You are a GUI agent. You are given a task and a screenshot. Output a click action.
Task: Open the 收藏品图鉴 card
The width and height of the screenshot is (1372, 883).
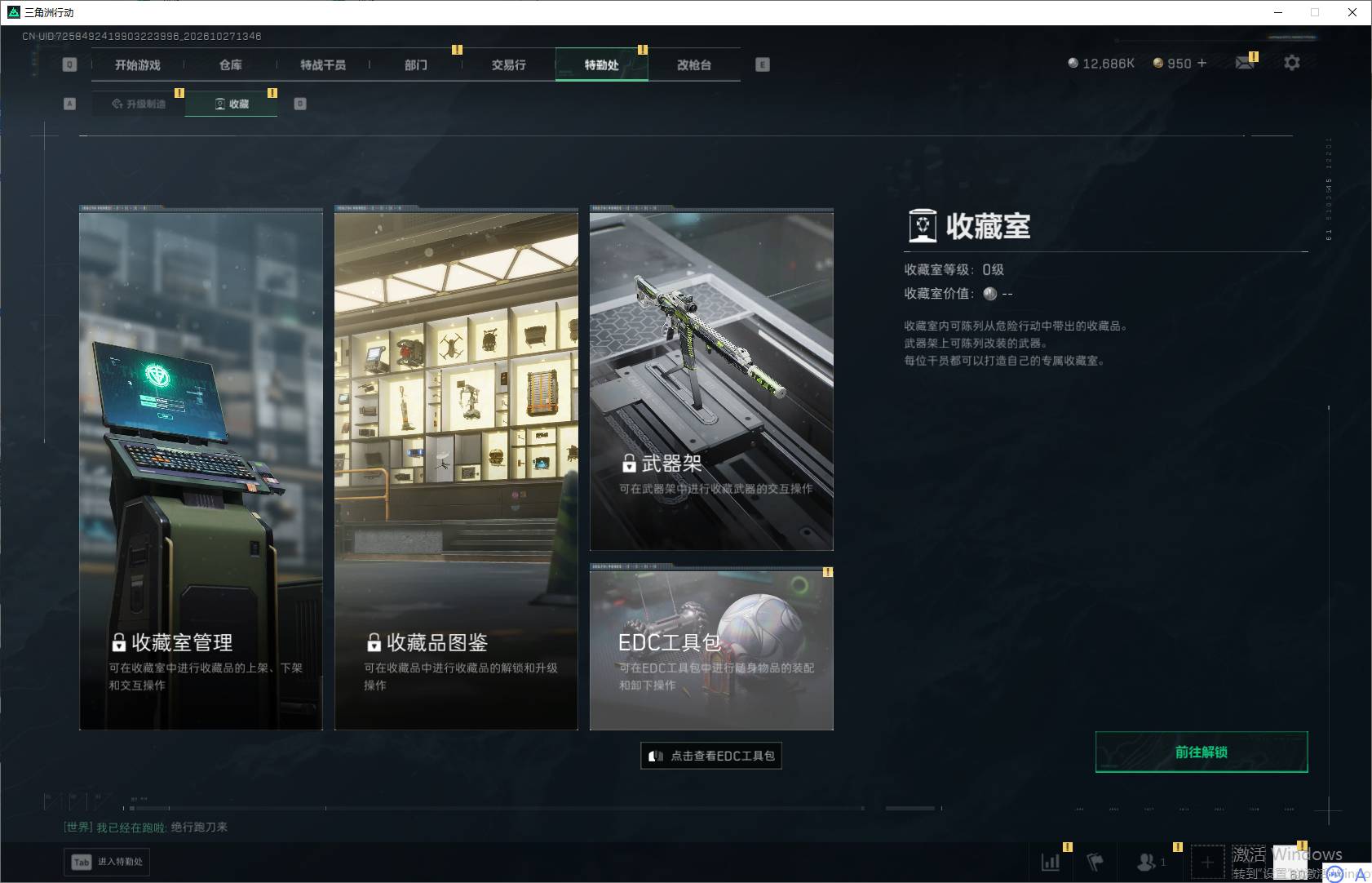(456, 468)
